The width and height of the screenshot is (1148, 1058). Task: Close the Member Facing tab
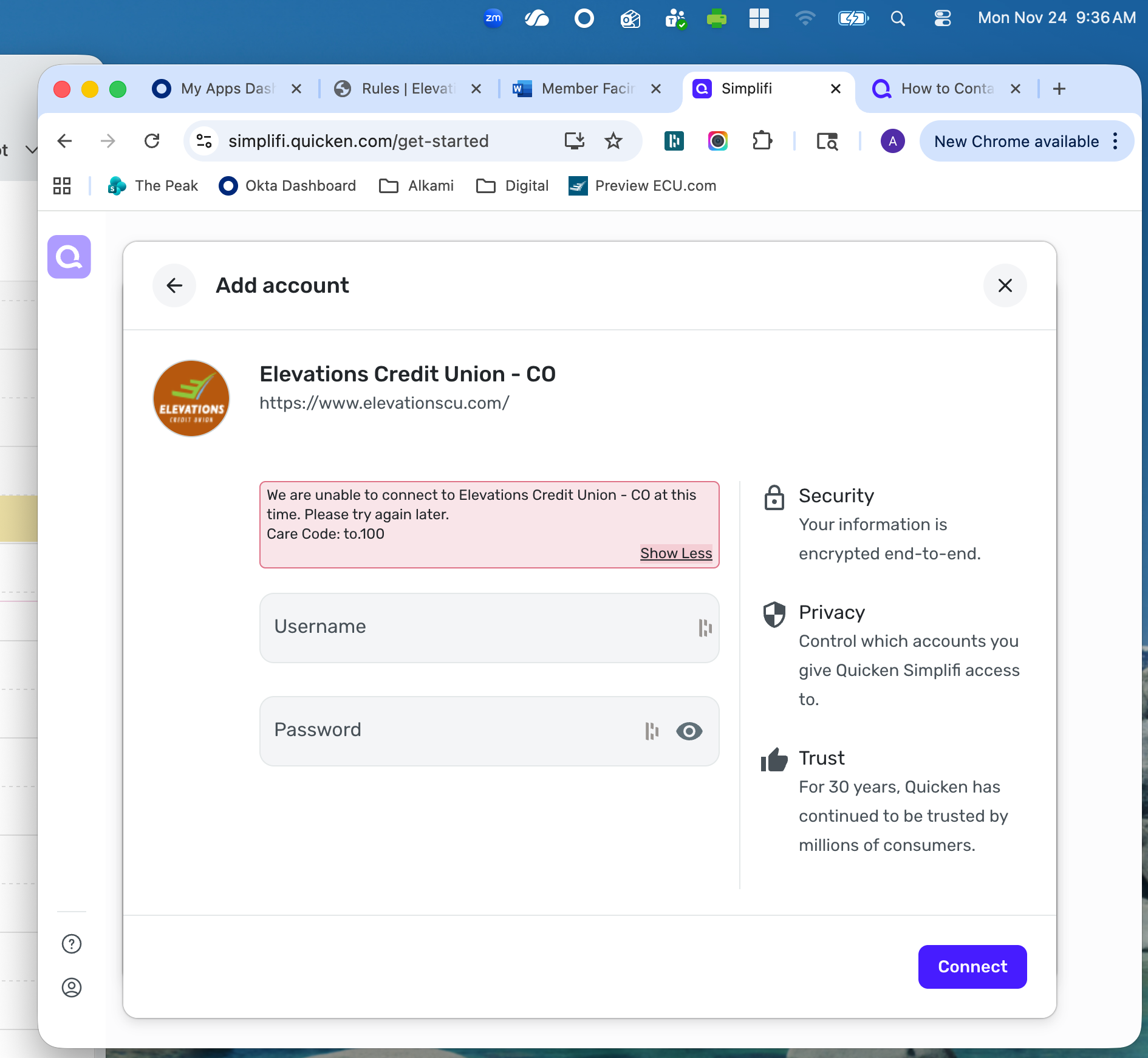tap(656, 89)
